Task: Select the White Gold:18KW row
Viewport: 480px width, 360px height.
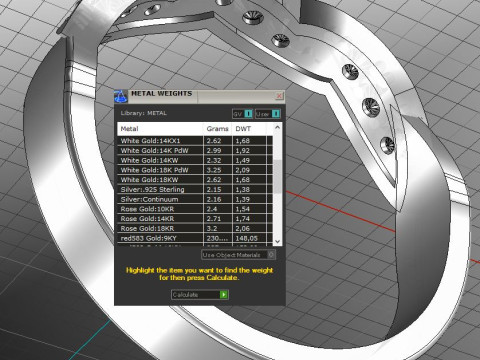Action: [x=195, y=180]
